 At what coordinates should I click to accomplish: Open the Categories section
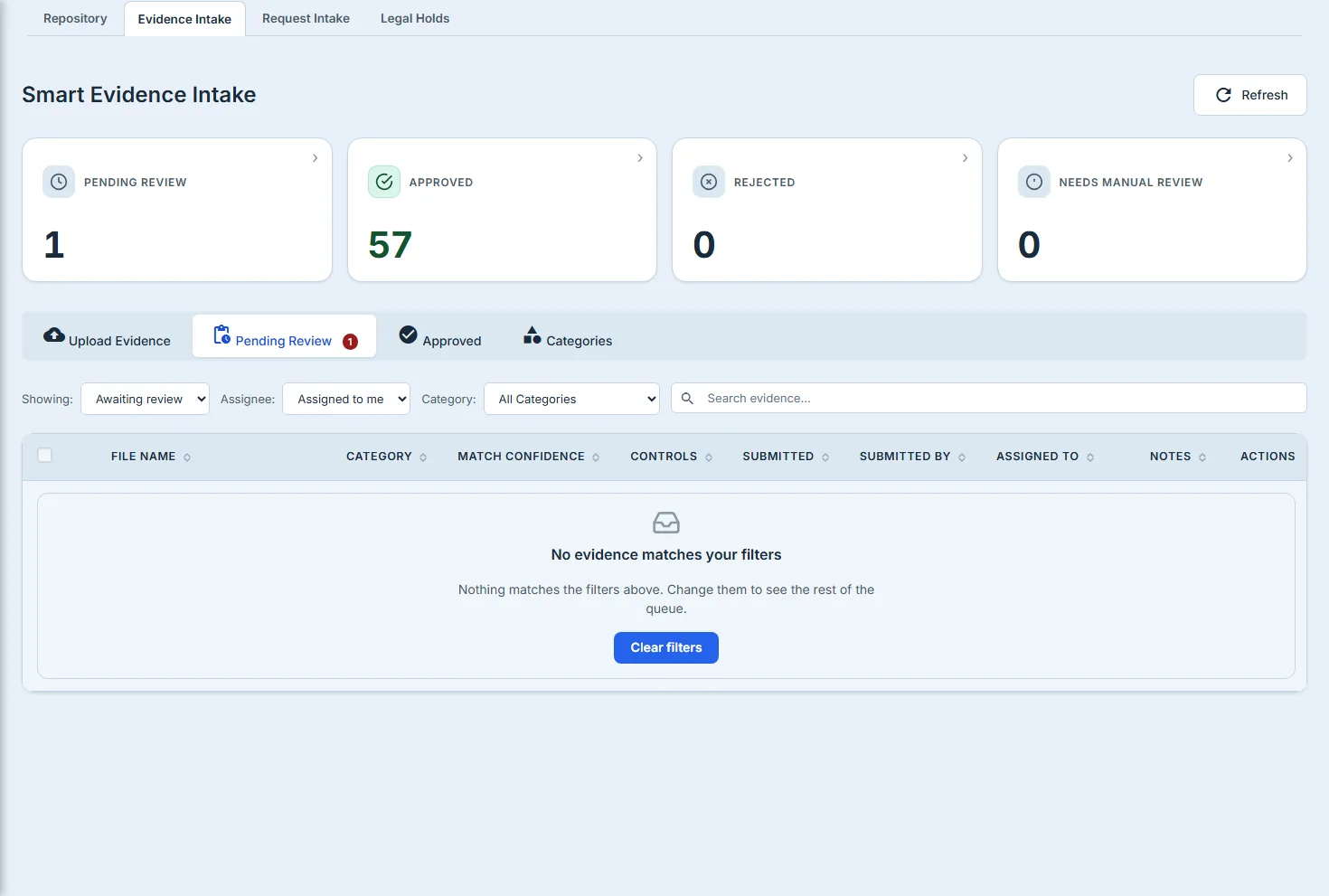(x=568, y=336)
